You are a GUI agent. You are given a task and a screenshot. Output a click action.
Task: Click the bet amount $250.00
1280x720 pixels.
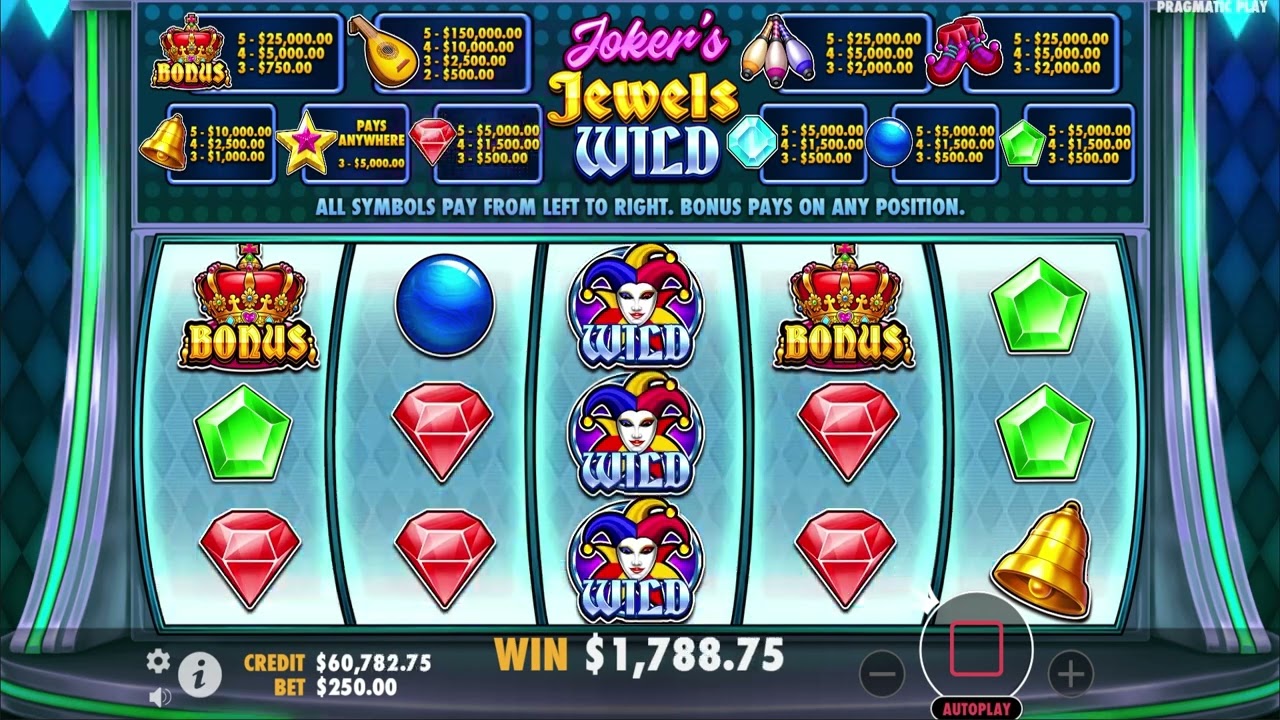[356, 688]
